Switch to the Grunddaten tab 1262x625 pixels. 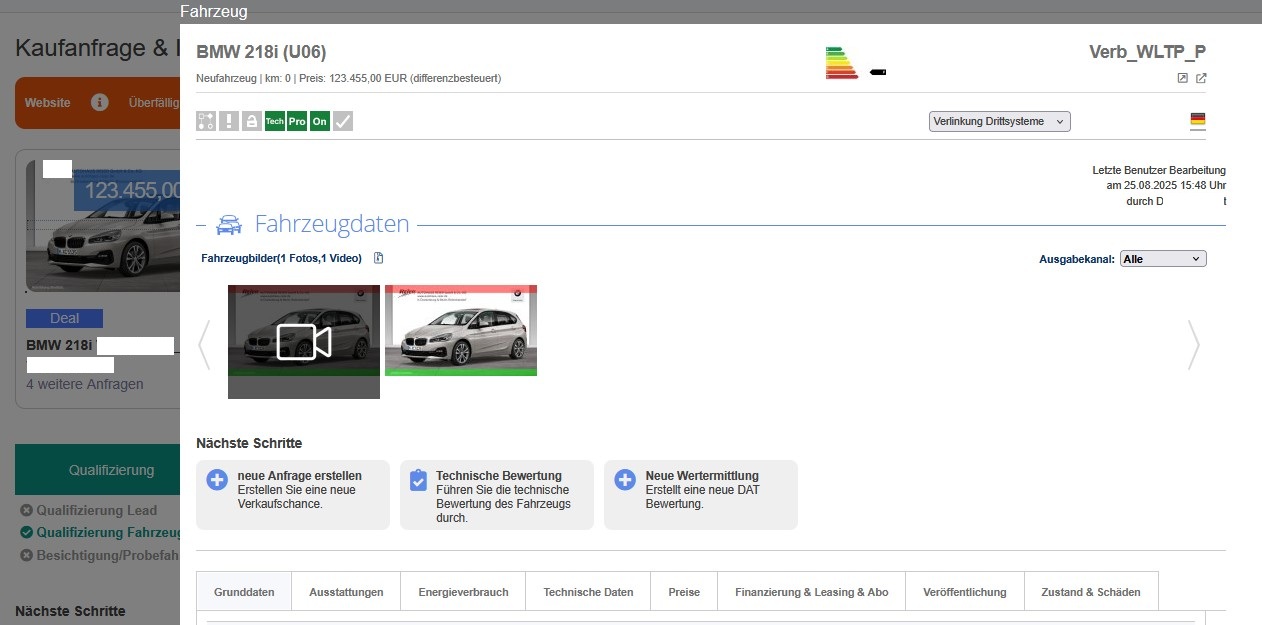point(244,592)
